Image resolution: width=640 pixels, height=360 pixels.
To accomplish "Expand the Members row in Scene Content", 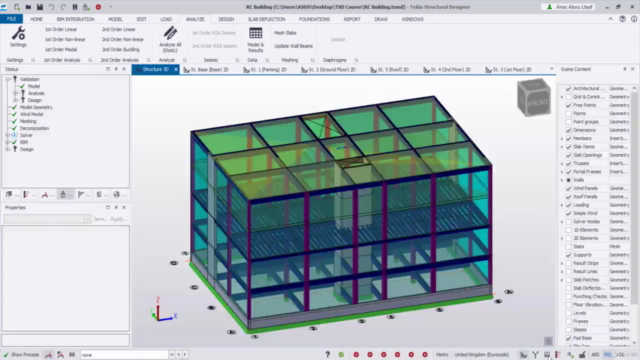I will pyautogui.click(x=562, y=138).
